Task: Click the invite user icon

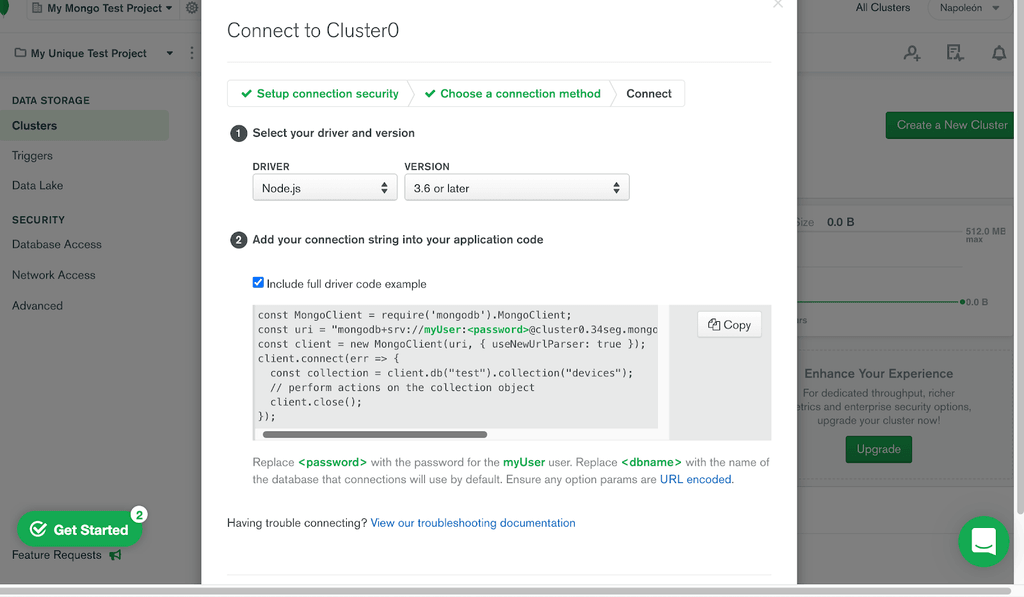Action: pyautogui.click(x=912, y=54)
